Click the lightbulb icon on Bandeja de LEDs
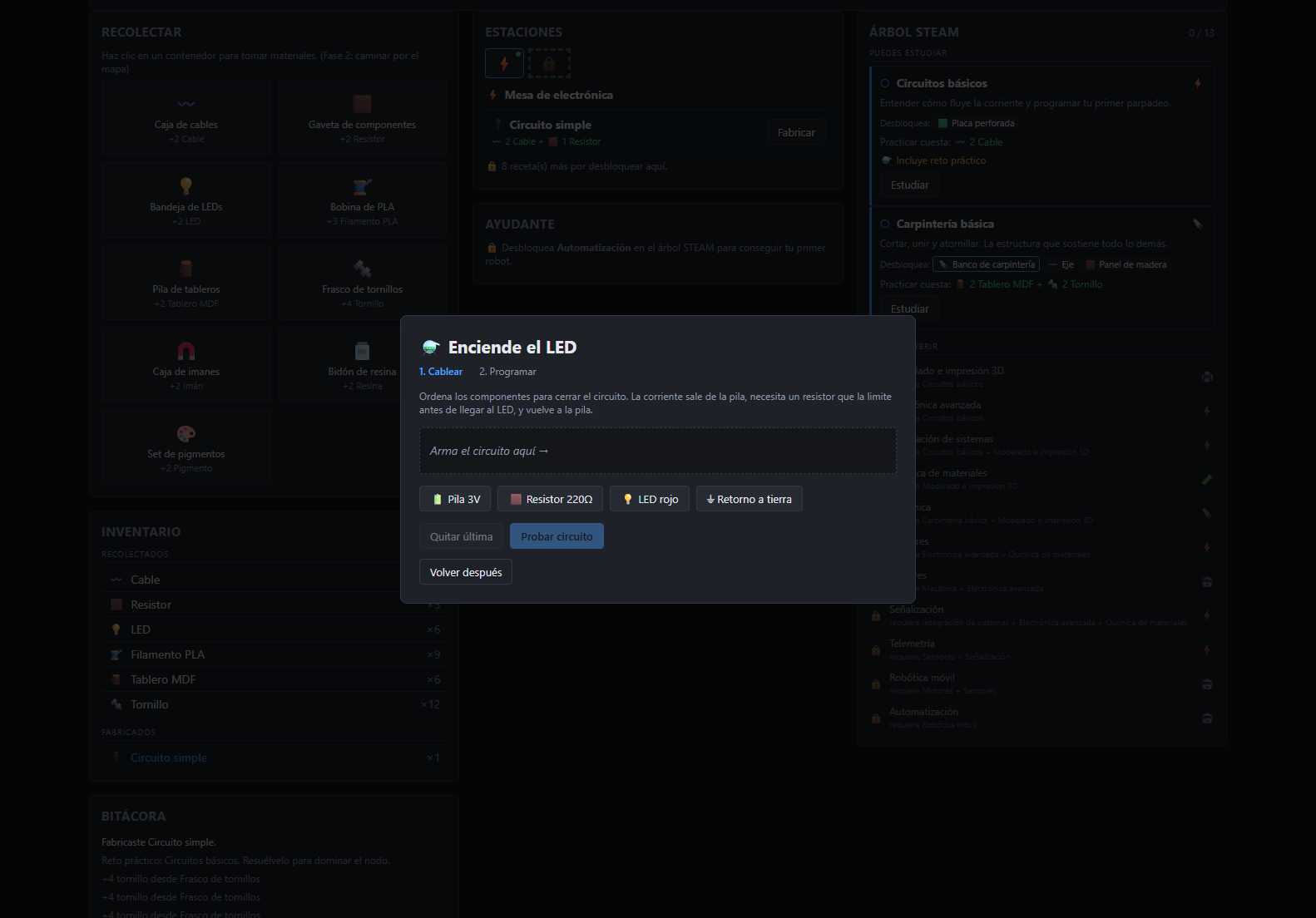This screenshot has width=1316, height=918. [x=186, y=185]
